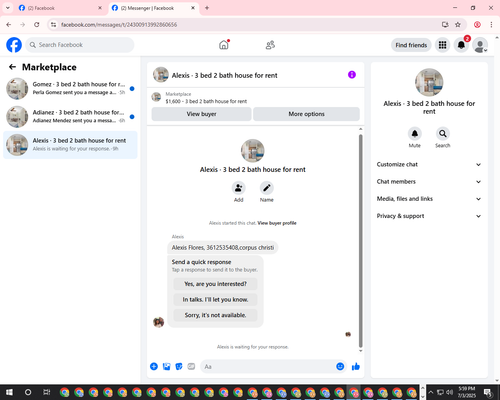
Task: Click the More options button
Action: (306, 114)
